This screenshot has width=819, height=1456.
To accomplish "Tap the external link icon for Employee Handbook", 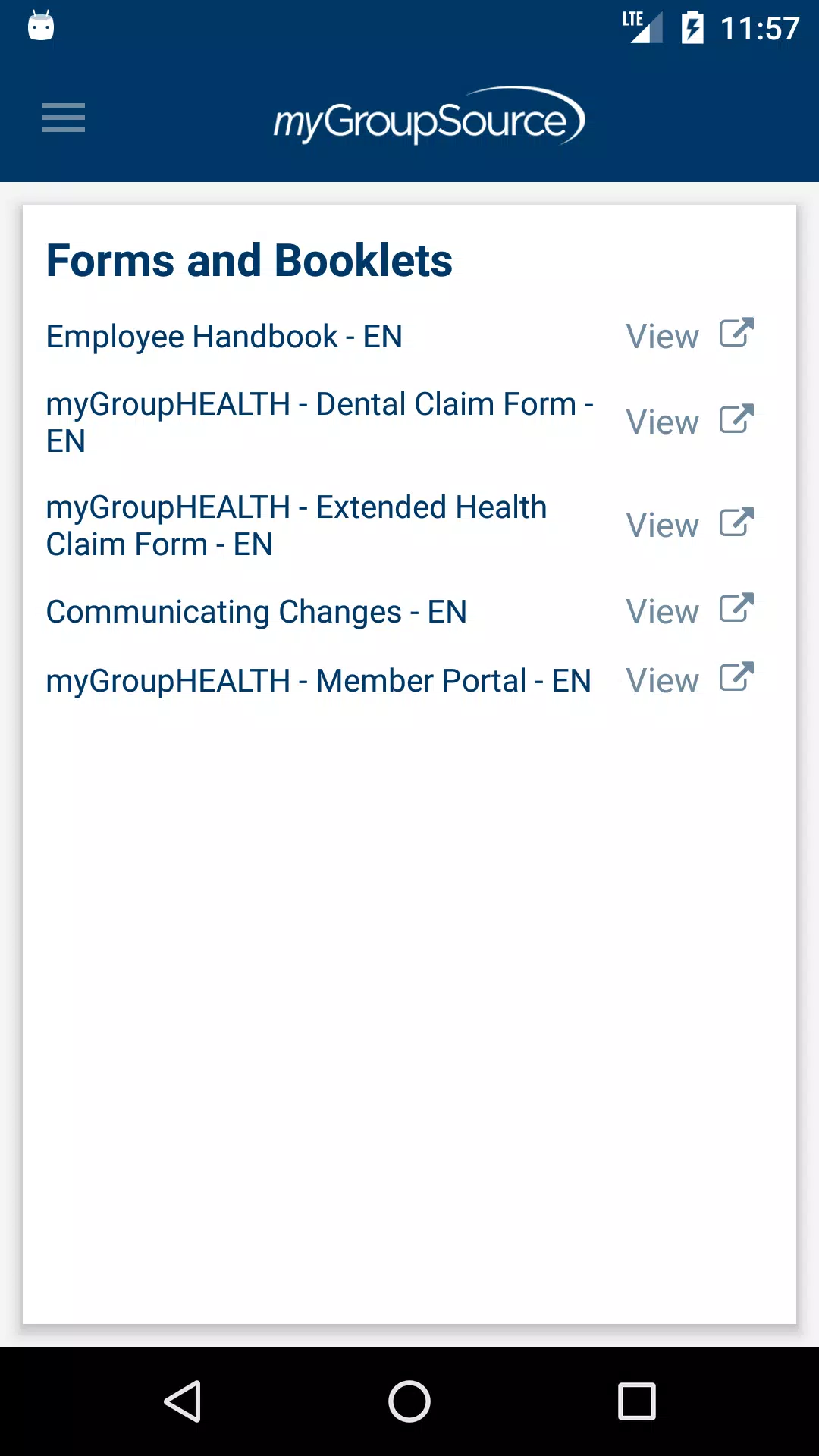I will (x=736, y=333).
